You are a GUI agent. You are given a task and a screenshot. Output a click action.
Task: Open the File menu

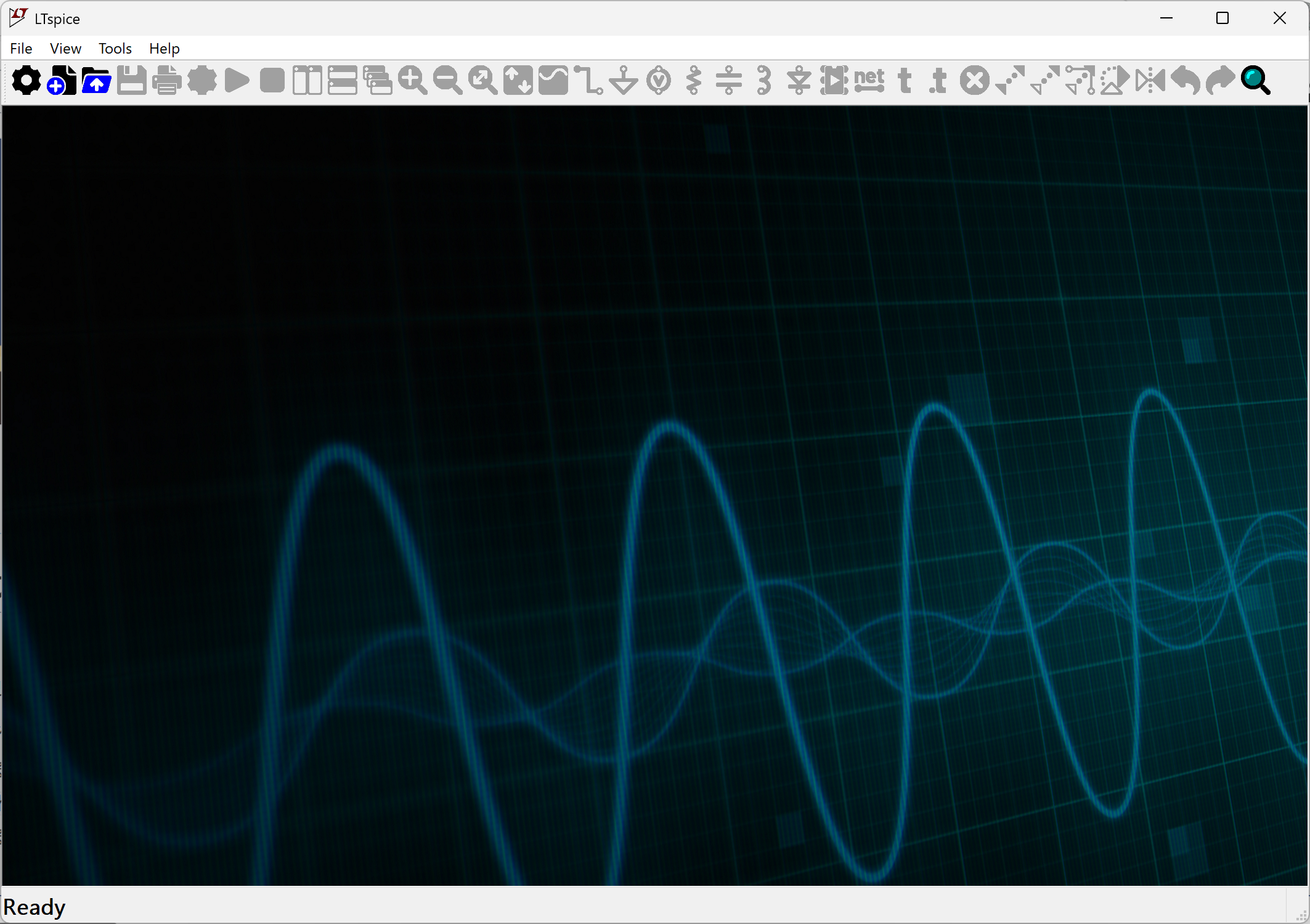[21, 49]
